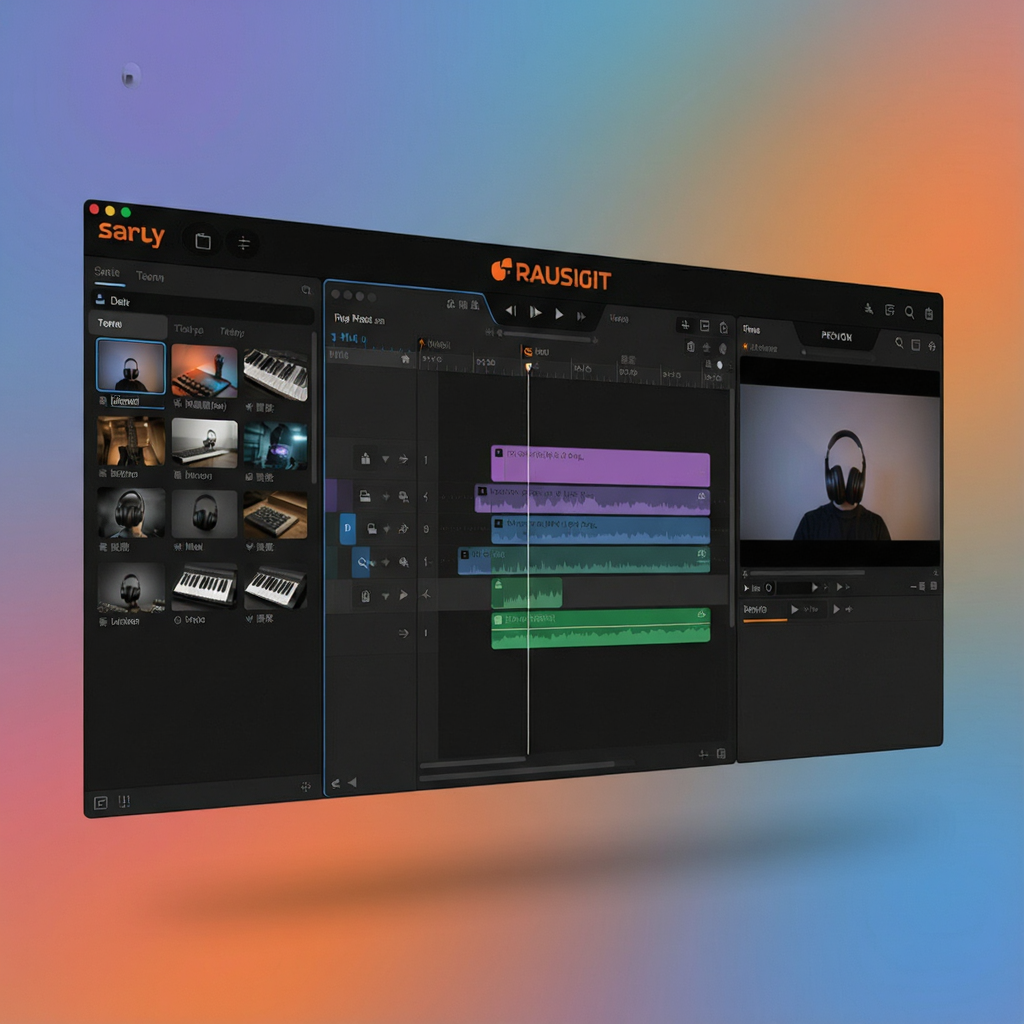1024x1024 pixels.
Task: Select the orange-lit synth keyboard thumbnail
Action: pos(204,372)
